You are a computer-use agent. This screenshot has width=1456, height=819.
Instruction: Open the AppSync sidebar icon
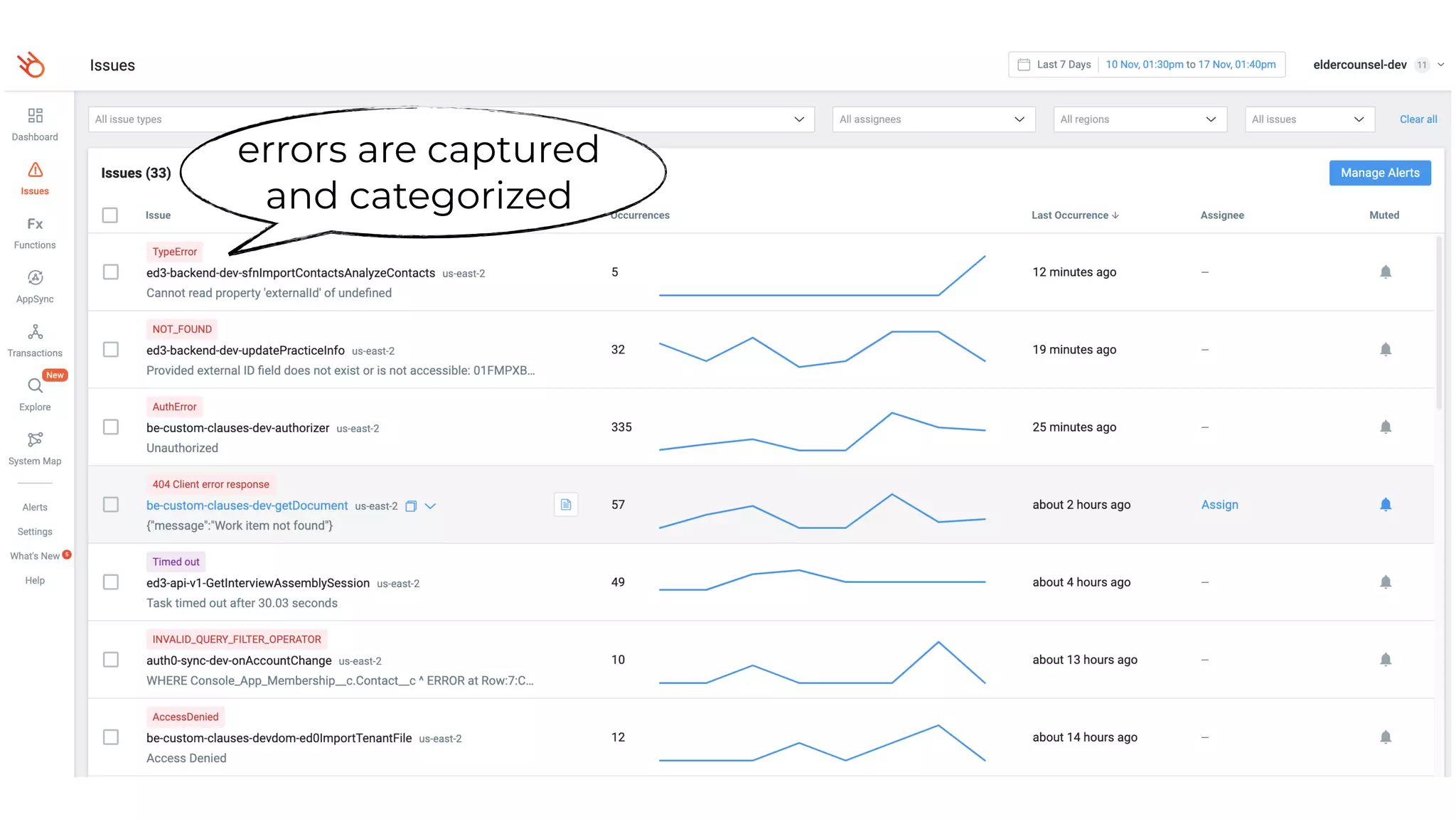35,278
